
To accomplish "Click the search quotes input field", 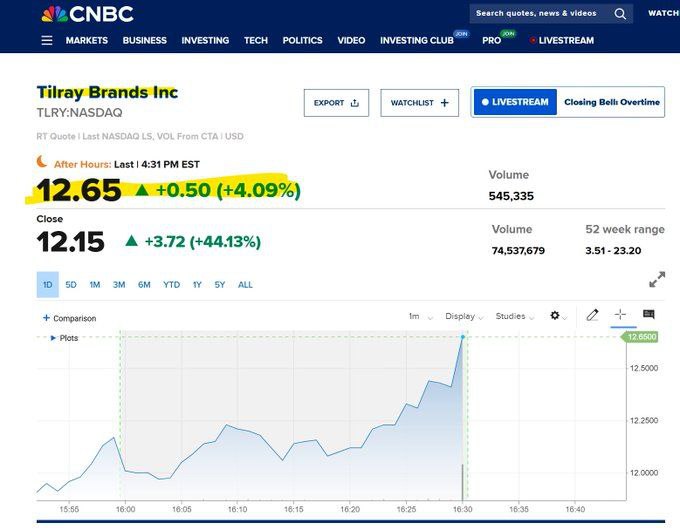I will click(538, 14).
